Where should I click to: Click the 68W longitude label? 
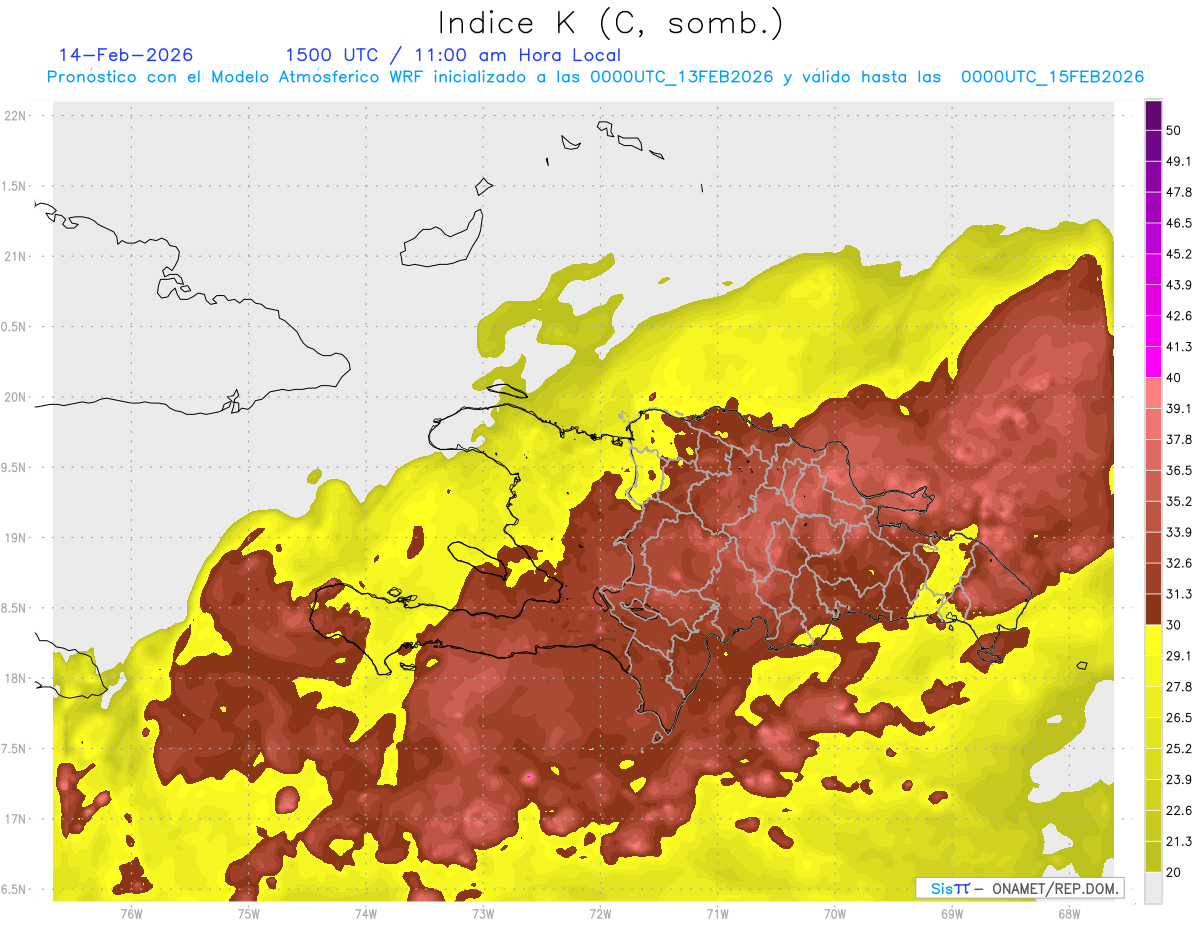1068,913
